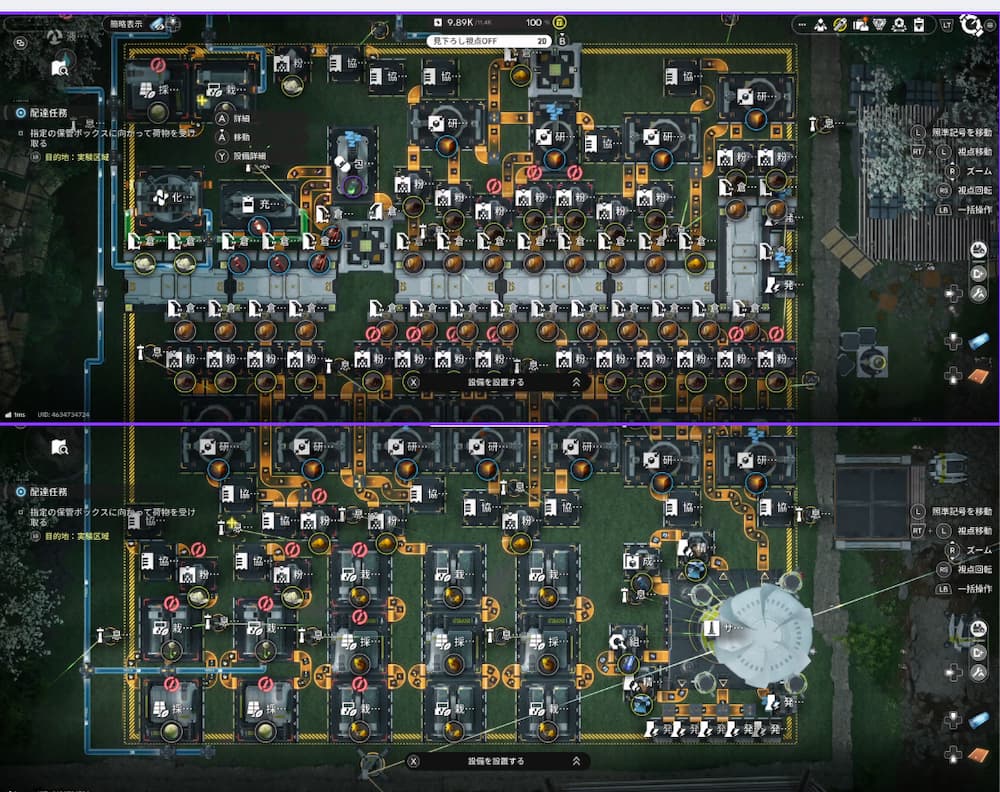Click 目的地：実験区域 text in top screenshot
This screenshot has width=1000, height=792.
[77, 158]
